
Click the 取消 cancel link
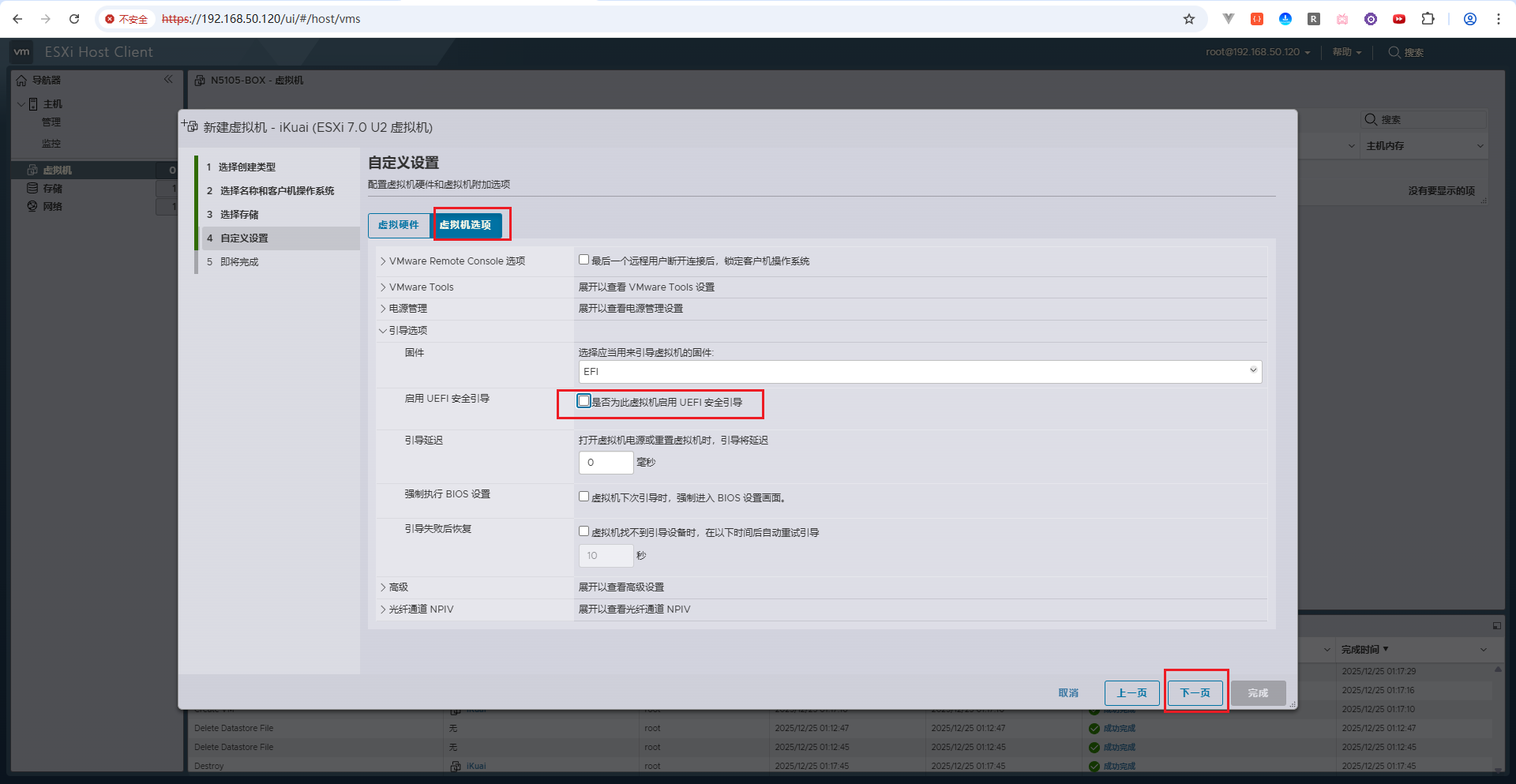(1068, 693)
